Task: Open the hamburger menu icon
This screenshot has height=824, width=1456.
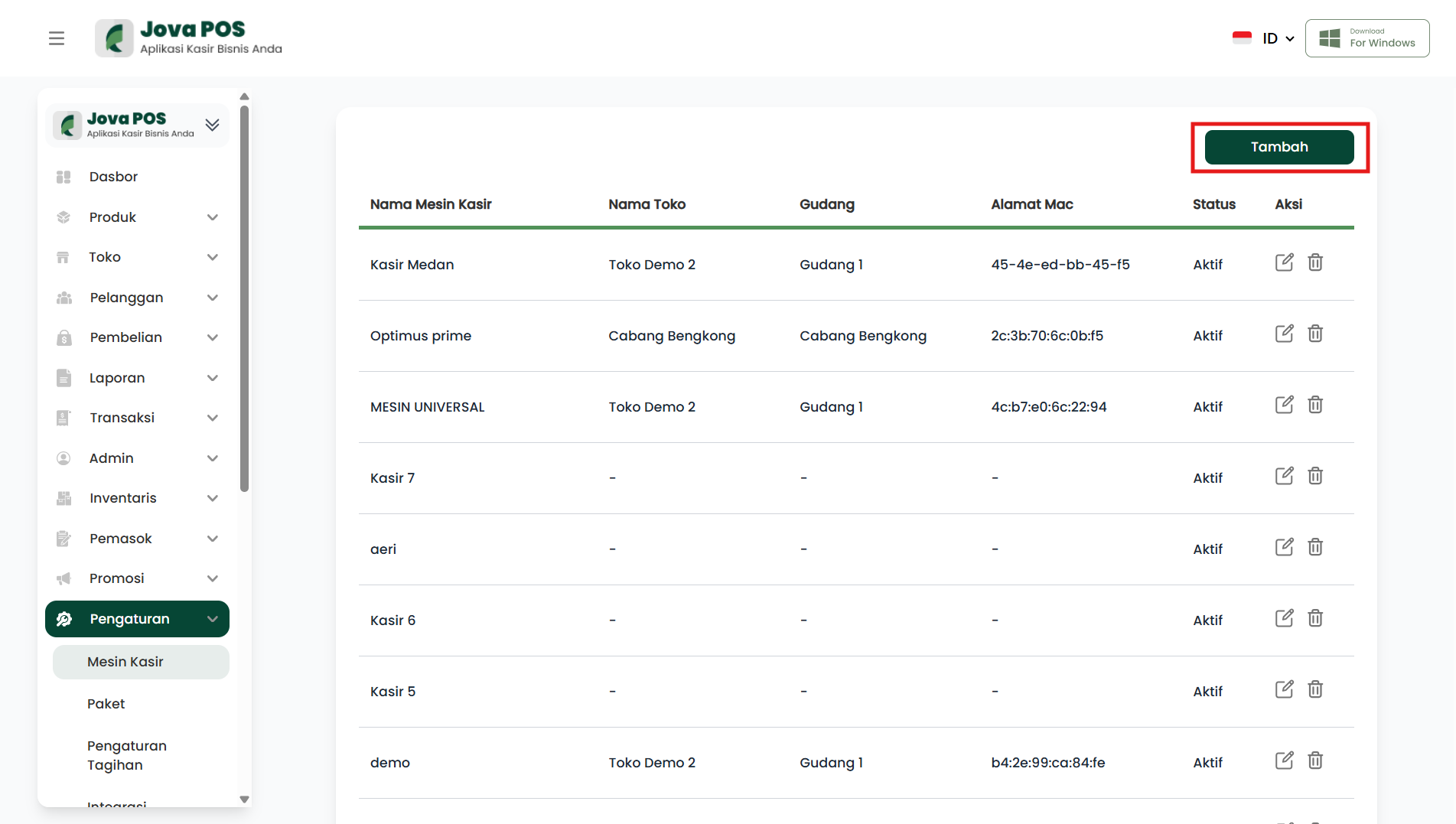Action: (x=57, y=38)
